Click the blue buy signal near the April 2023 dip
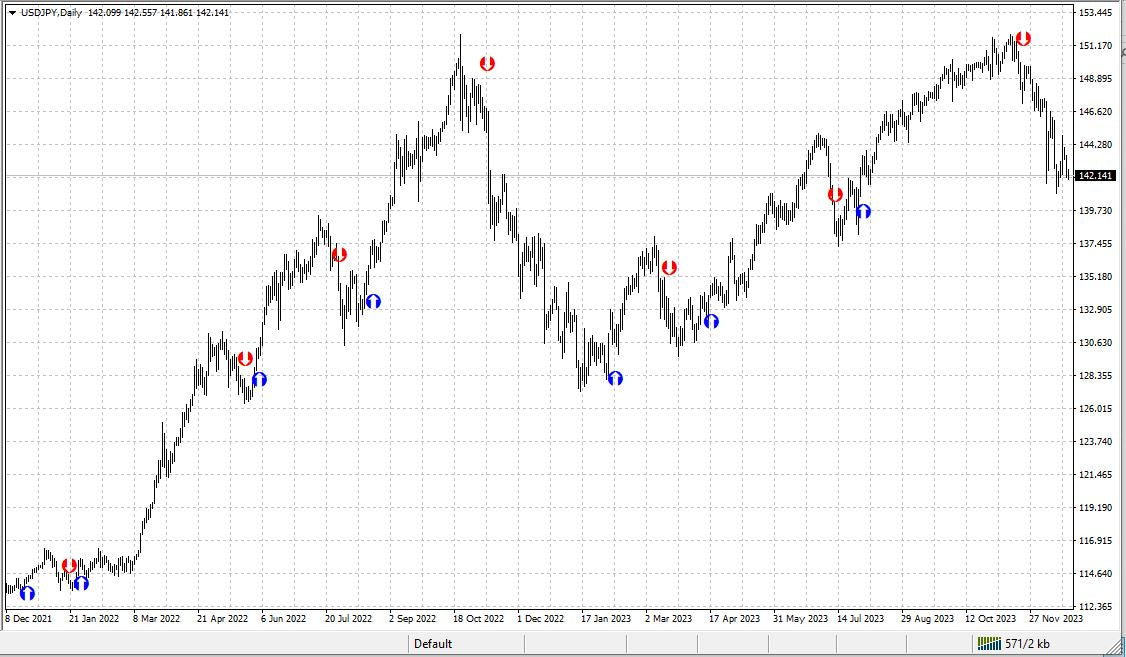Image resolution: width=1126 pixels, height=657 pixels. pos(711,322)
